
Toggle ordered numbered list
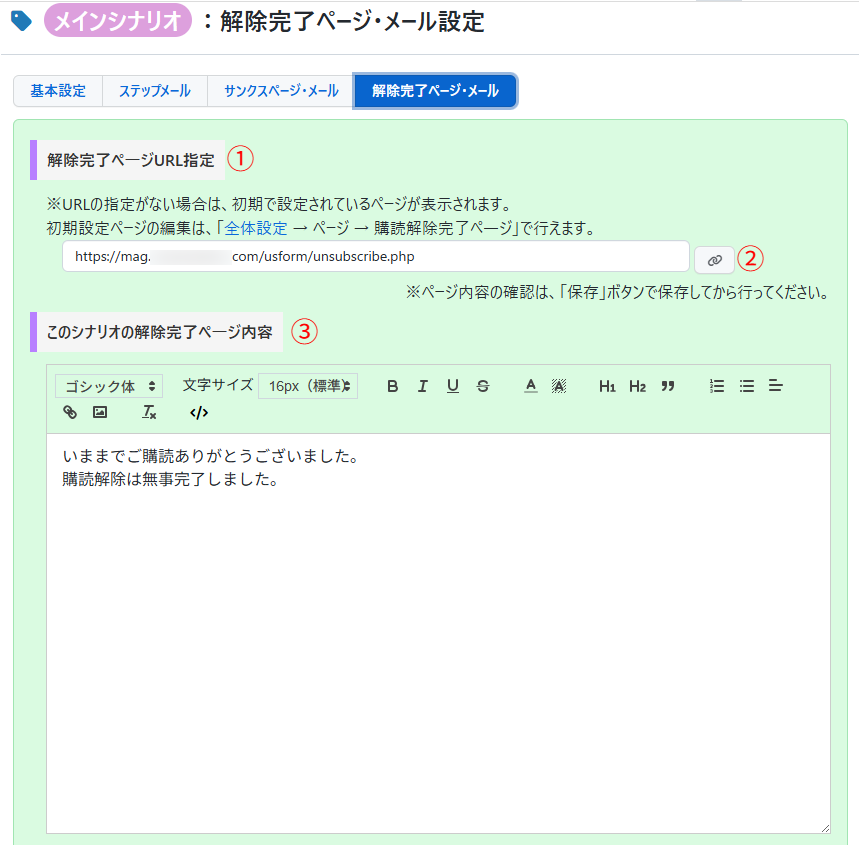716,386
